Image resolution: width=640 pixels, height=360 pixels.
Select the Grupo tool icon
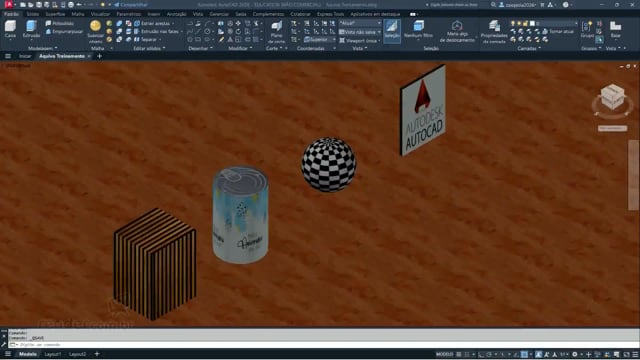coord(587,29)
